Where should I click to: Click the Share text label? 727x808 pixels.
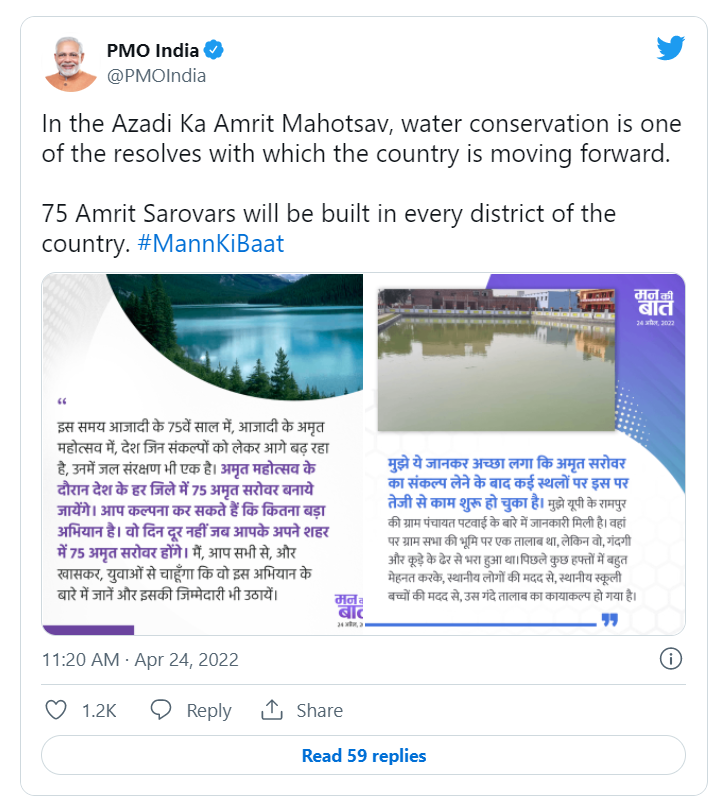point(319,711)
